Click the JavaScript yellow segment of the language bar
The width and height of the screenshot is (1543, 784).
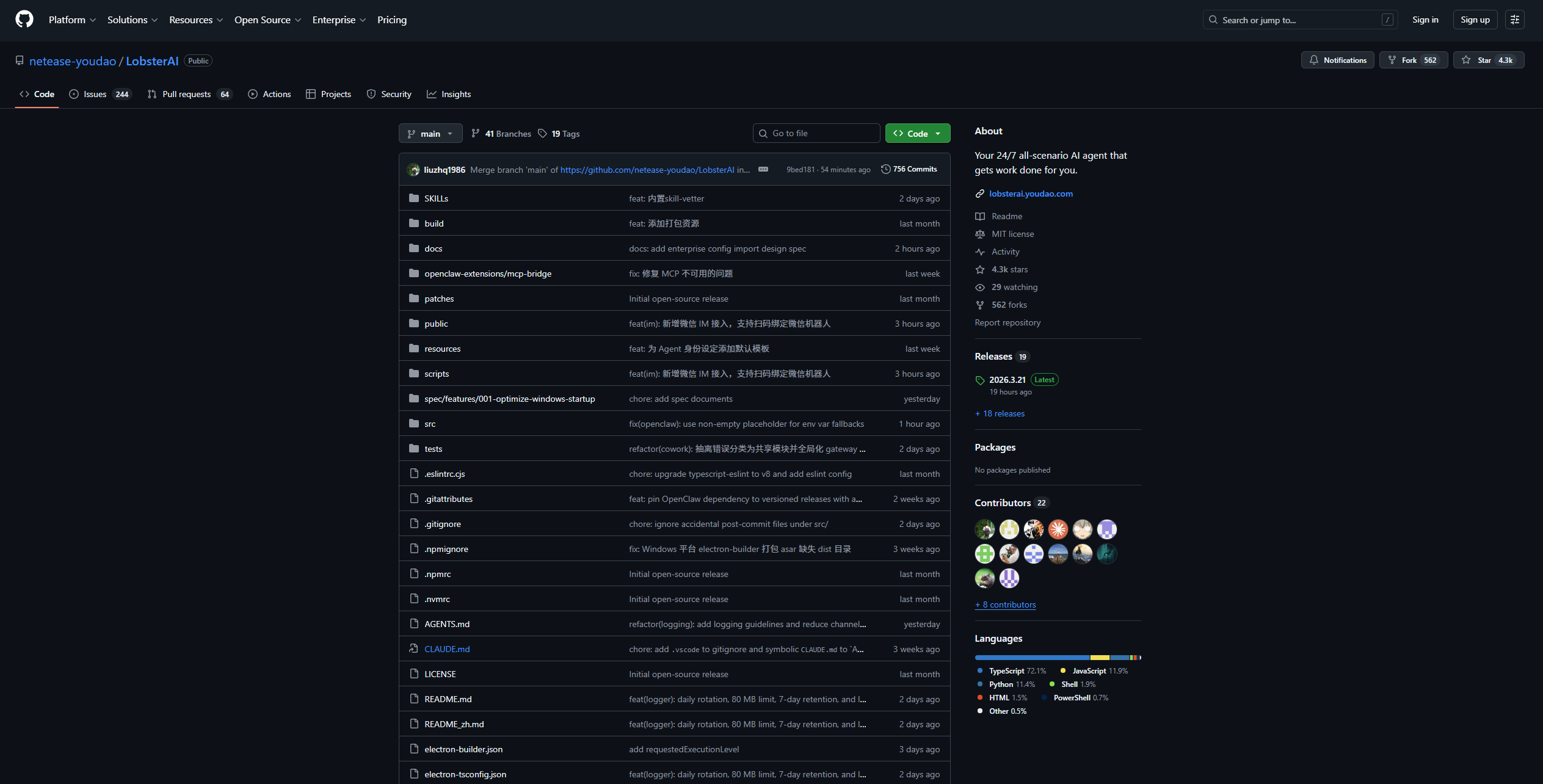(x=1100, y=658)
